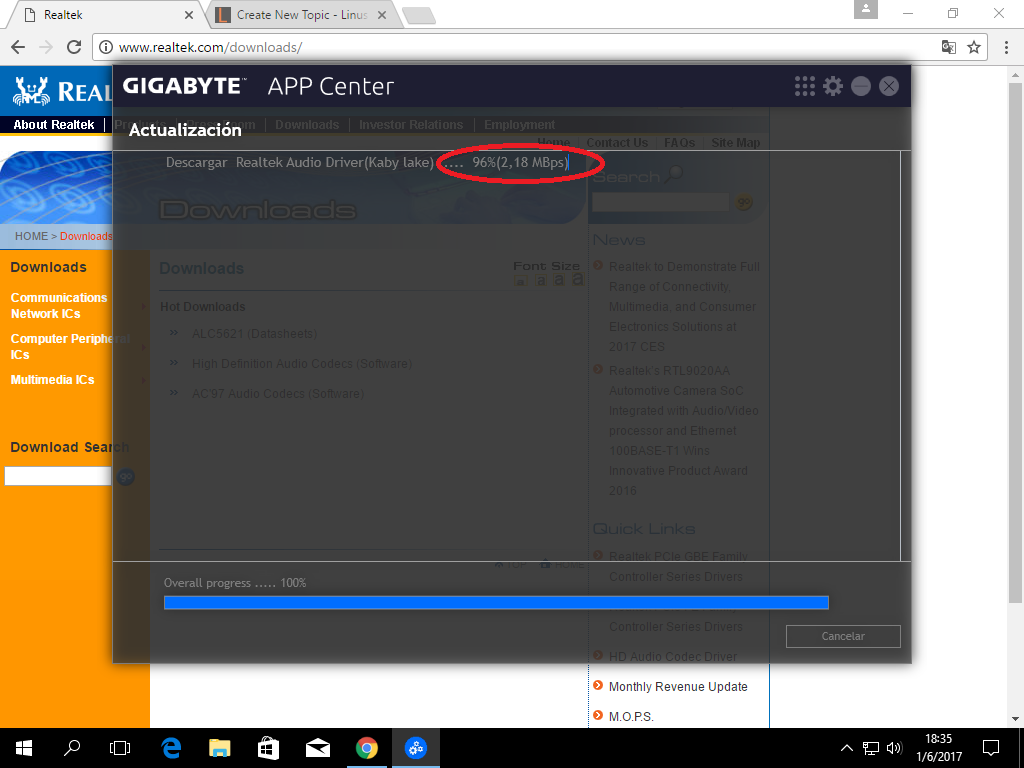Close the Realtek tab
1024x768 pixels.
[x=189, y=15]
